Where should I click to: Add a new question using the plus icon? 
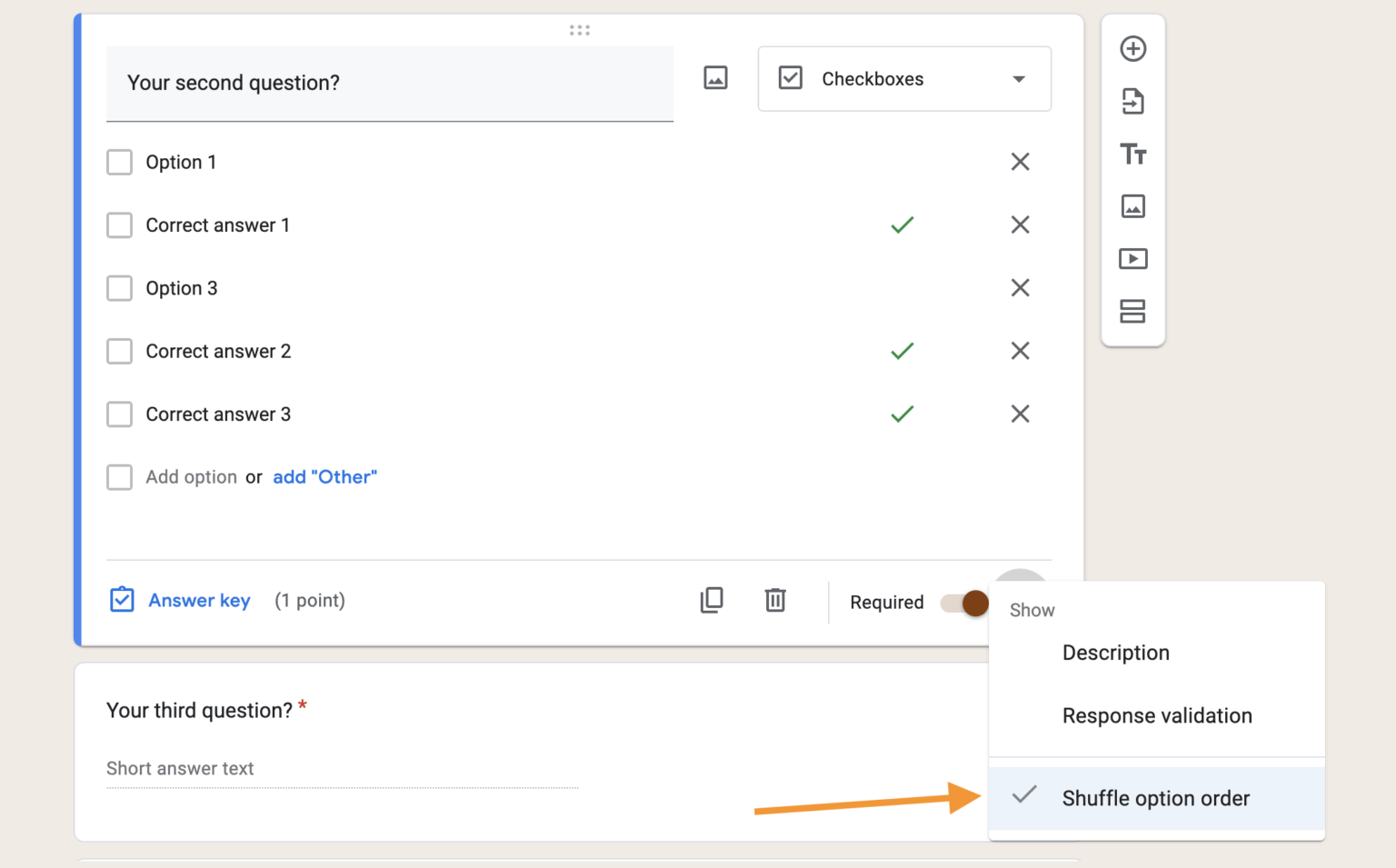1132,49
